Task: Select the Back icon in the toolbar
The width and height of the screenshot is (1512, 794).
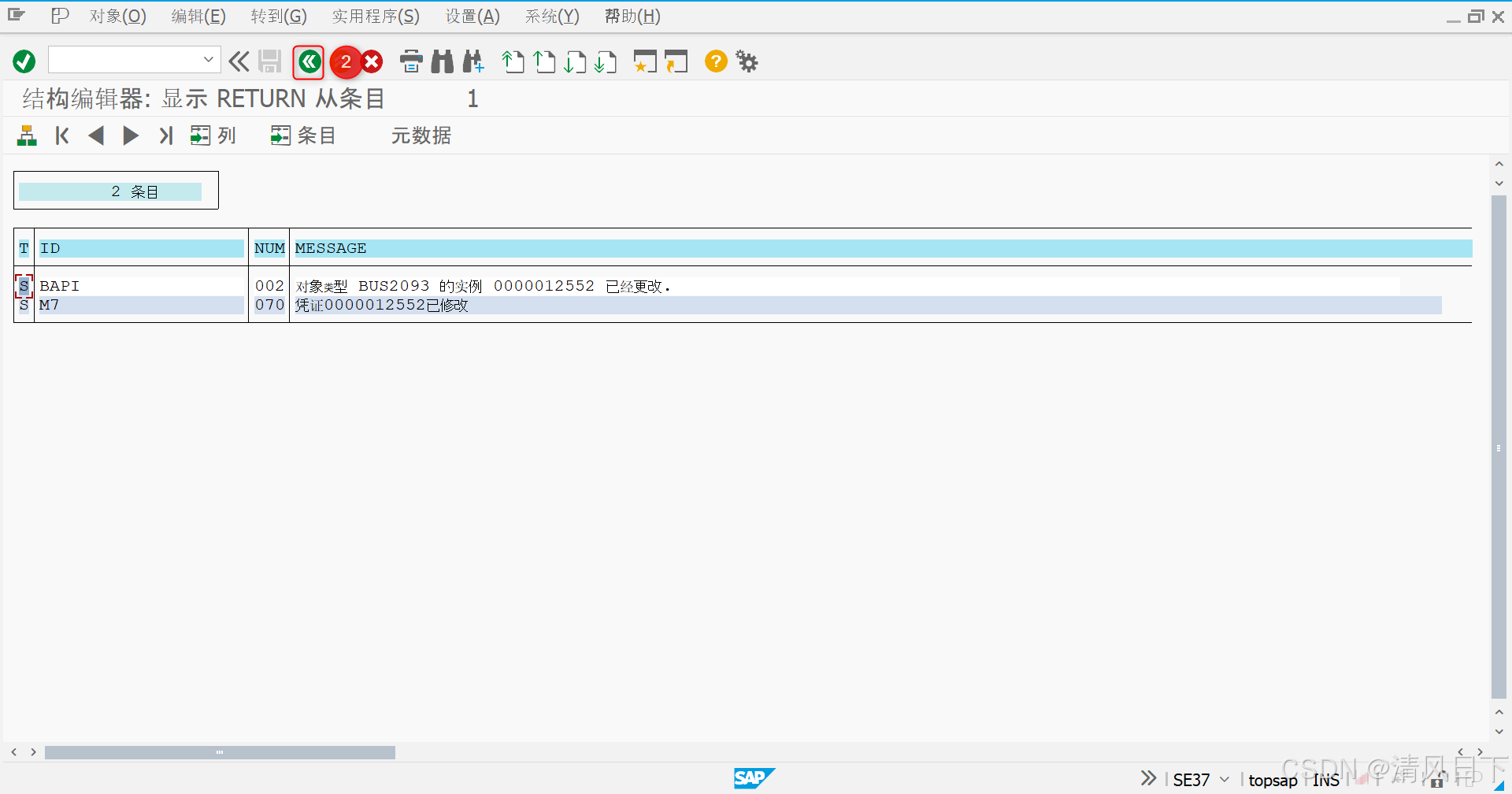Action: coord(308,61)
